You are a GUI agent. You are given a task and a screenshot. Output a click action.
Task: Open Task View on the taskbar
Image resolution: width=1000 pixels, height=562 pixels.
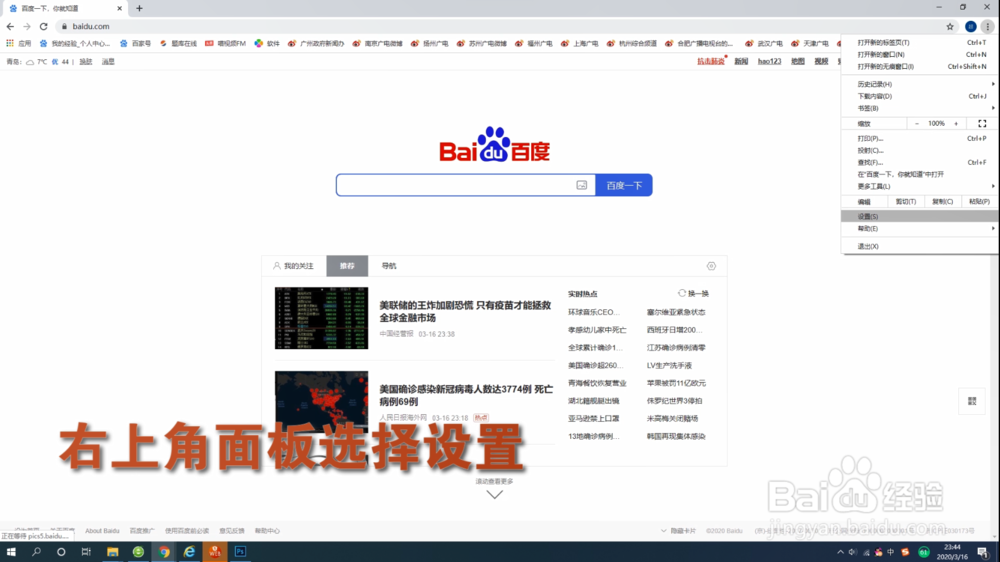click(86, 552)
